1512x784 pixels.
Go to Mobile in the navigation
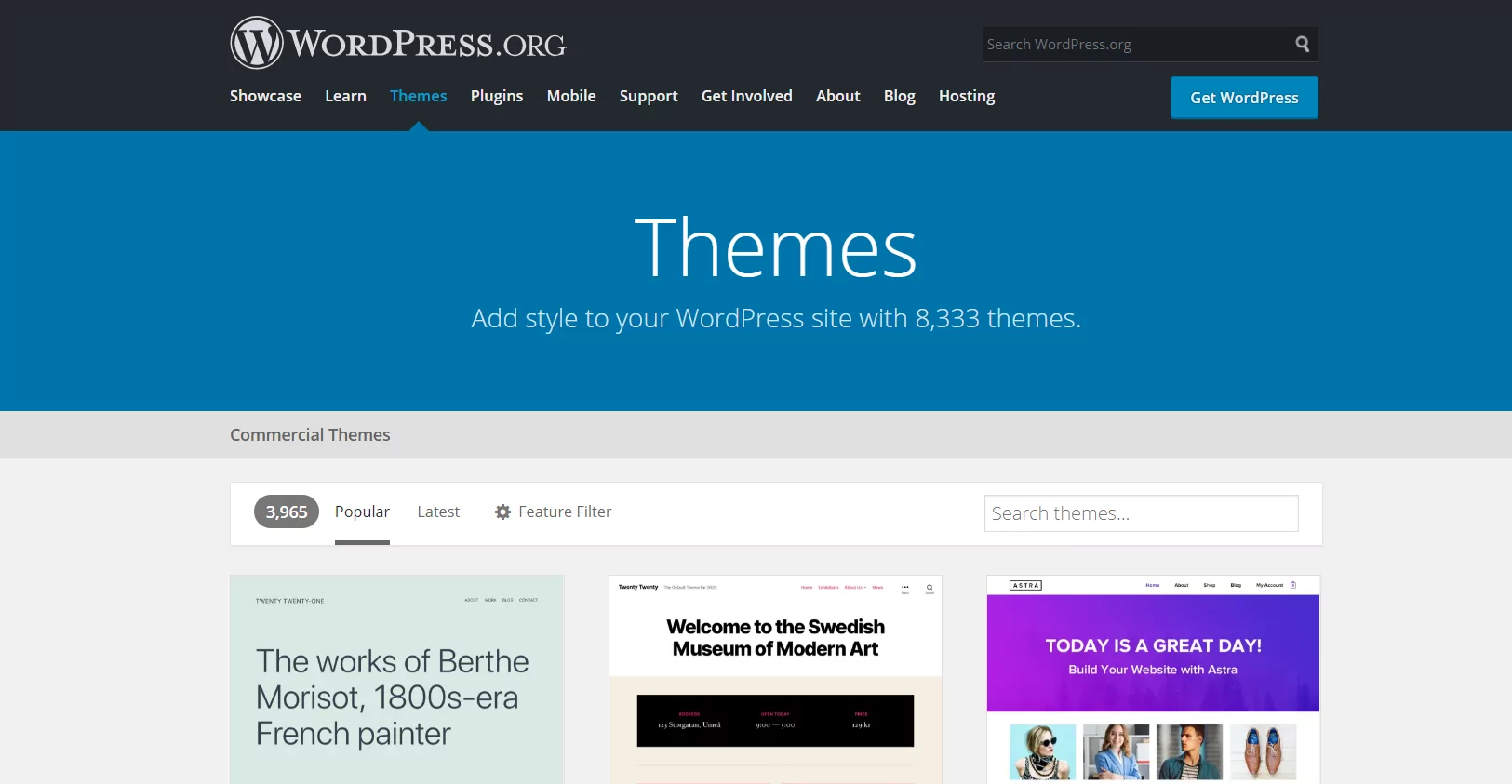tap(571, 96)
